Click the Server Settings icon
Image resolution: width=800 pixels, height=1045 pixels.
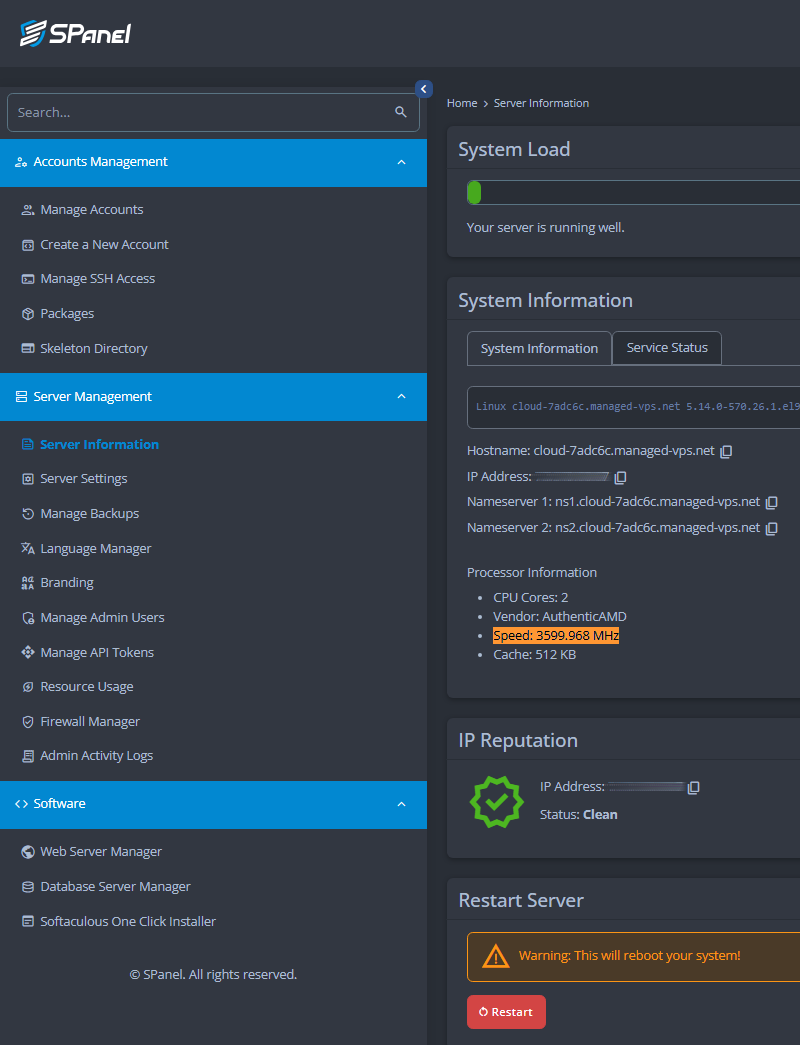click(28, 479)
